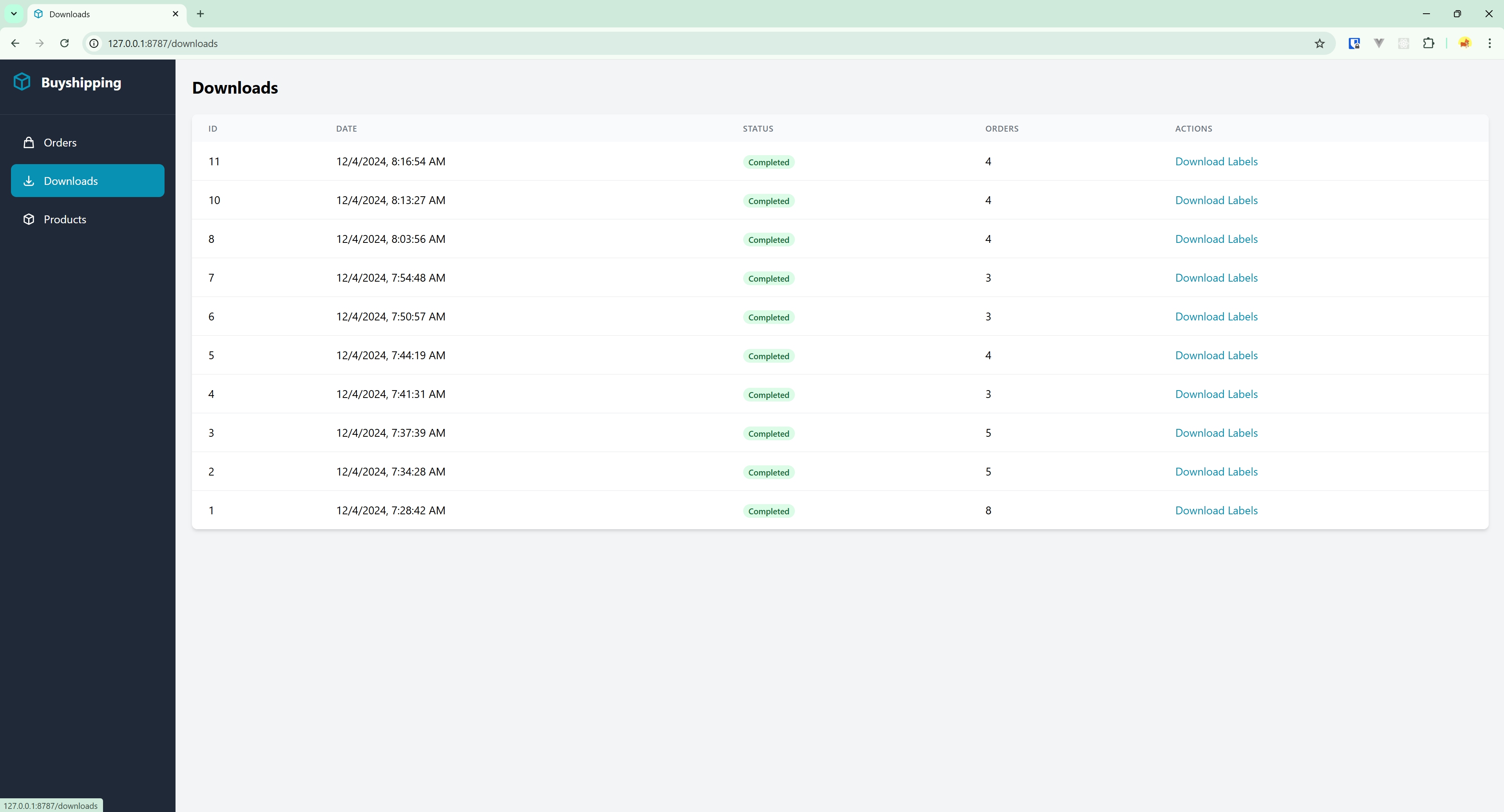
Task: Click the Buyshipping cube logo icon
Action: point(22,82)
